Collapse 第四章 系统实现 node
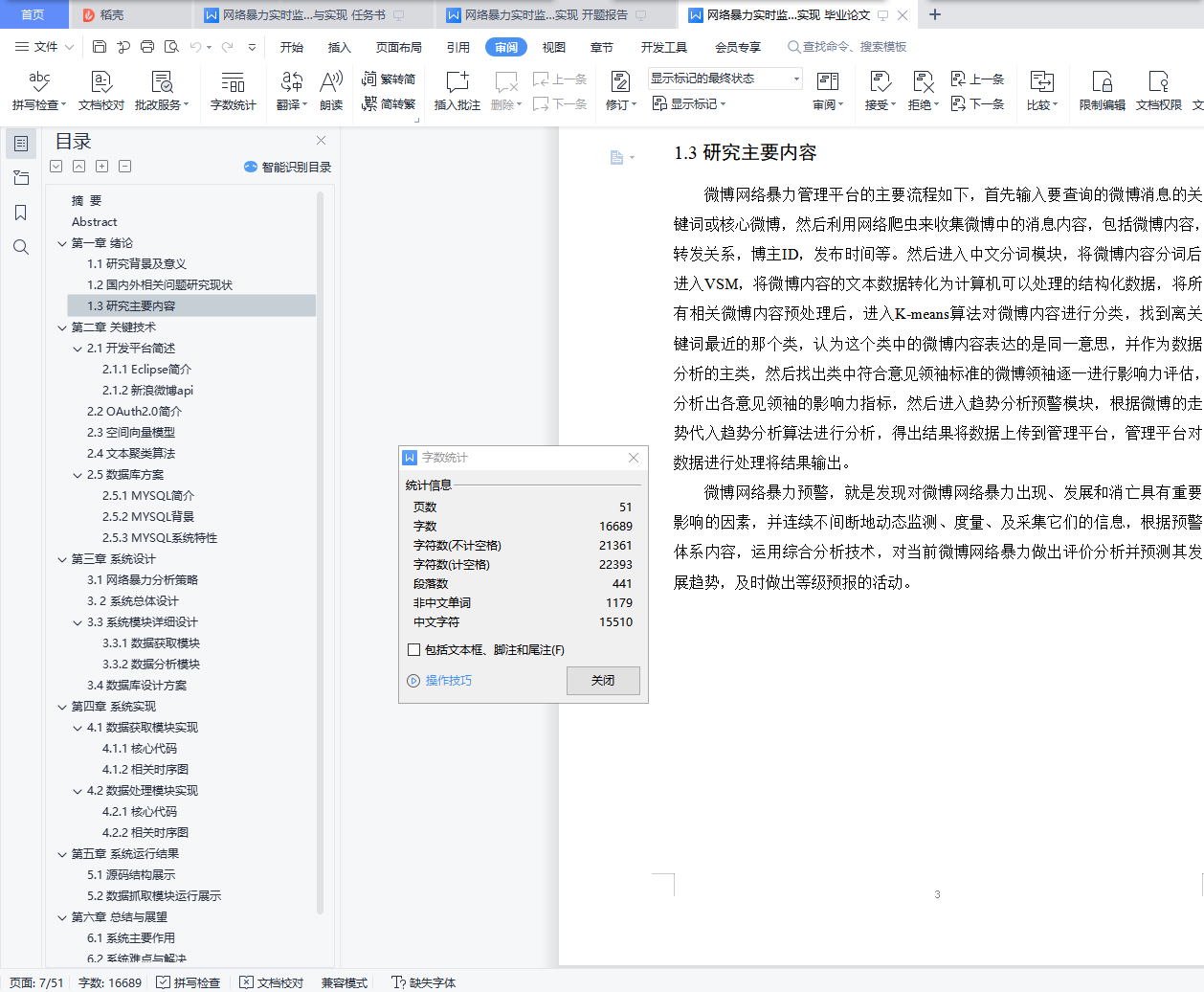 pos(62,707)
